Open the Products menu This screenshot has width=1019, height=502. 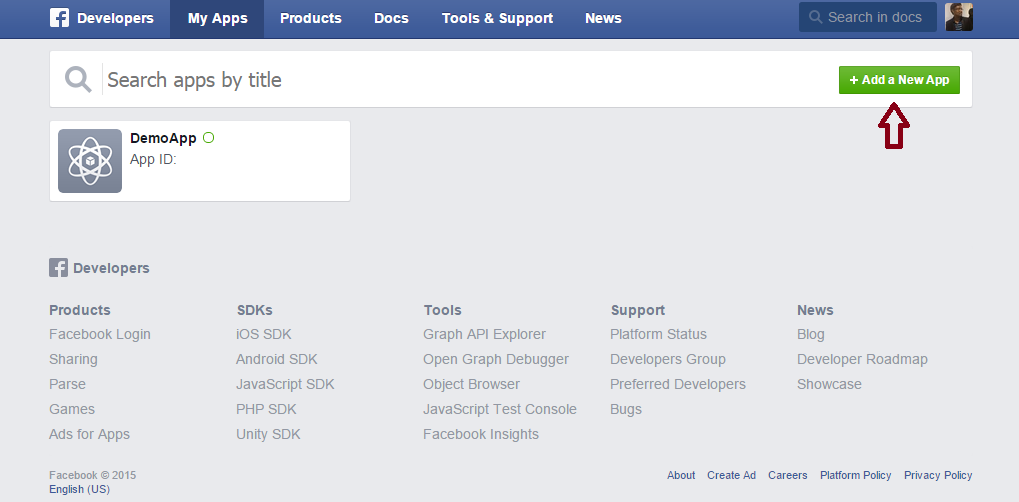pos(310,18)
